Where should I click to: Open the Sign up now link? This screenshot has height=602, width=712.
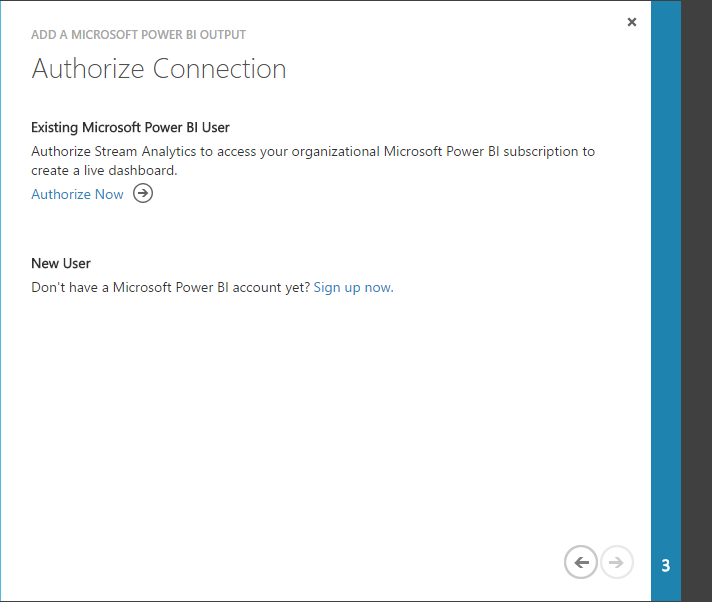click(353, 287)
